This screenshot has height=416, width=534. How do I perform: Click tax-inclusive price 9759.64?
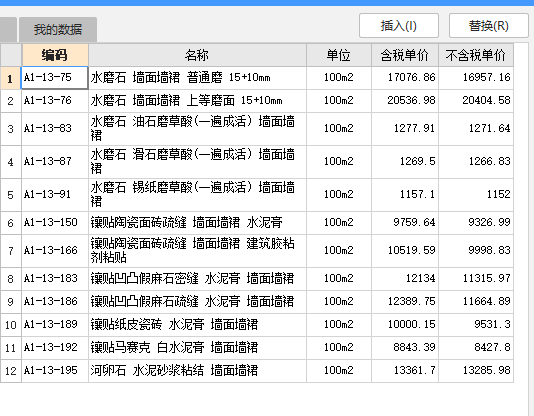click(405, 223)
